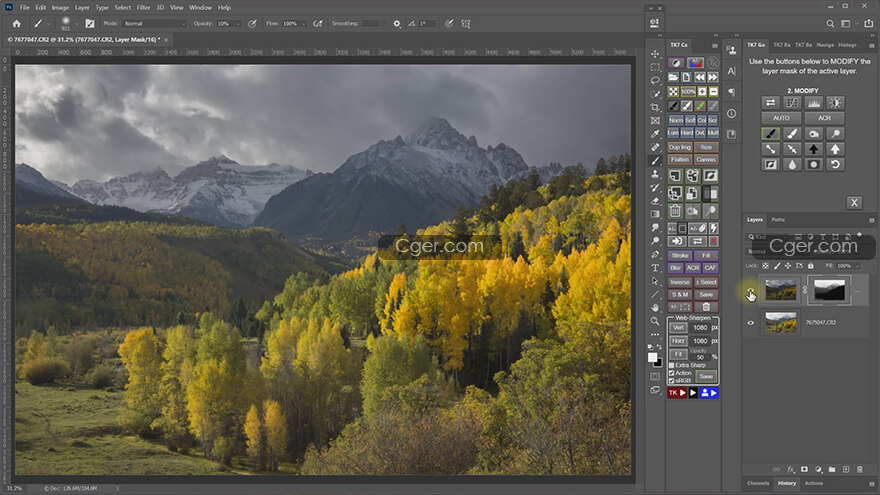This screenshot has height=495, width=880.
Task: Open the layer Fill dropdown
Action: click(858, 266)
